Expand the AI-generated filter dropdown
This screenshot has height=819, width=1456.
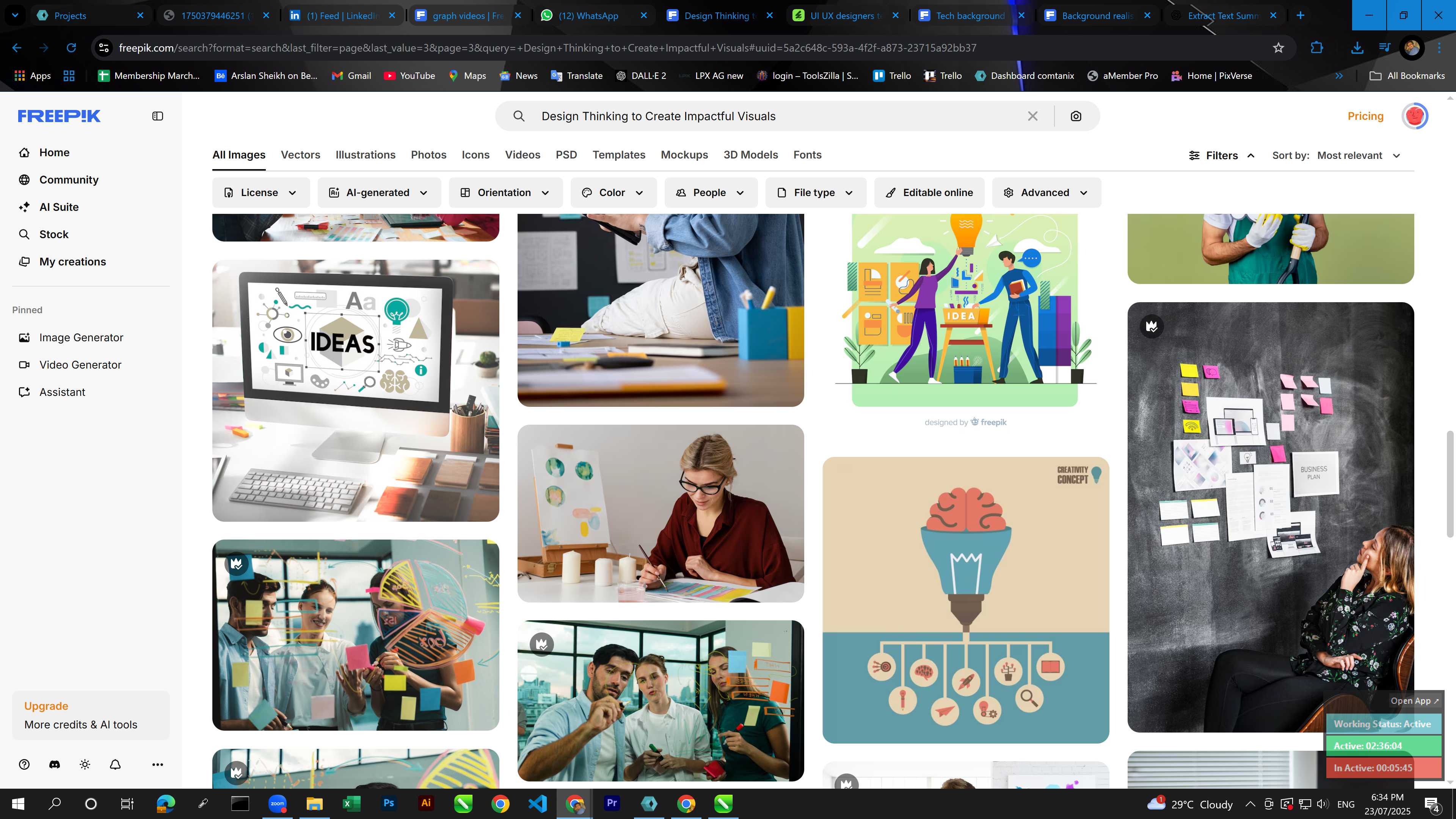coord(379,193)
